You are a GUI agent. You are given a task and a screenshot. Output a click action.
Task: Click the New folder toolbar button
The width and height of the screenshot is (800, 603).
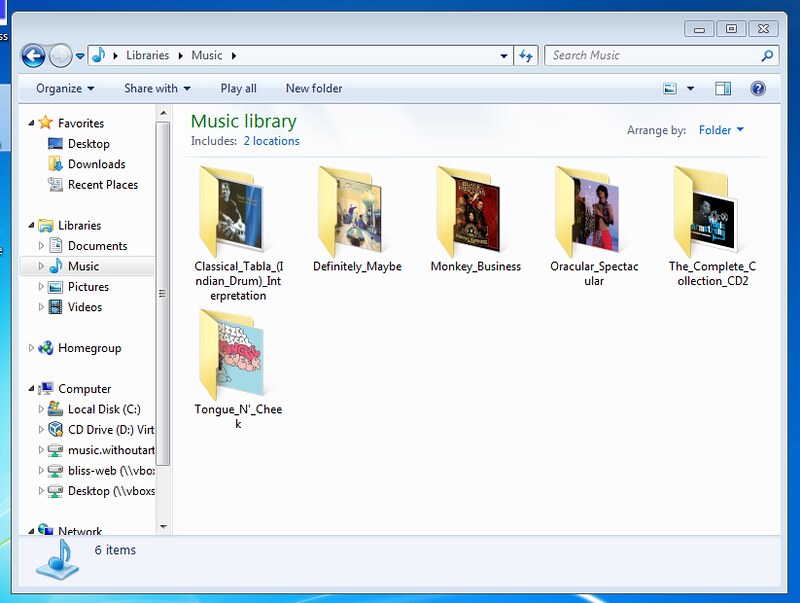314,88
